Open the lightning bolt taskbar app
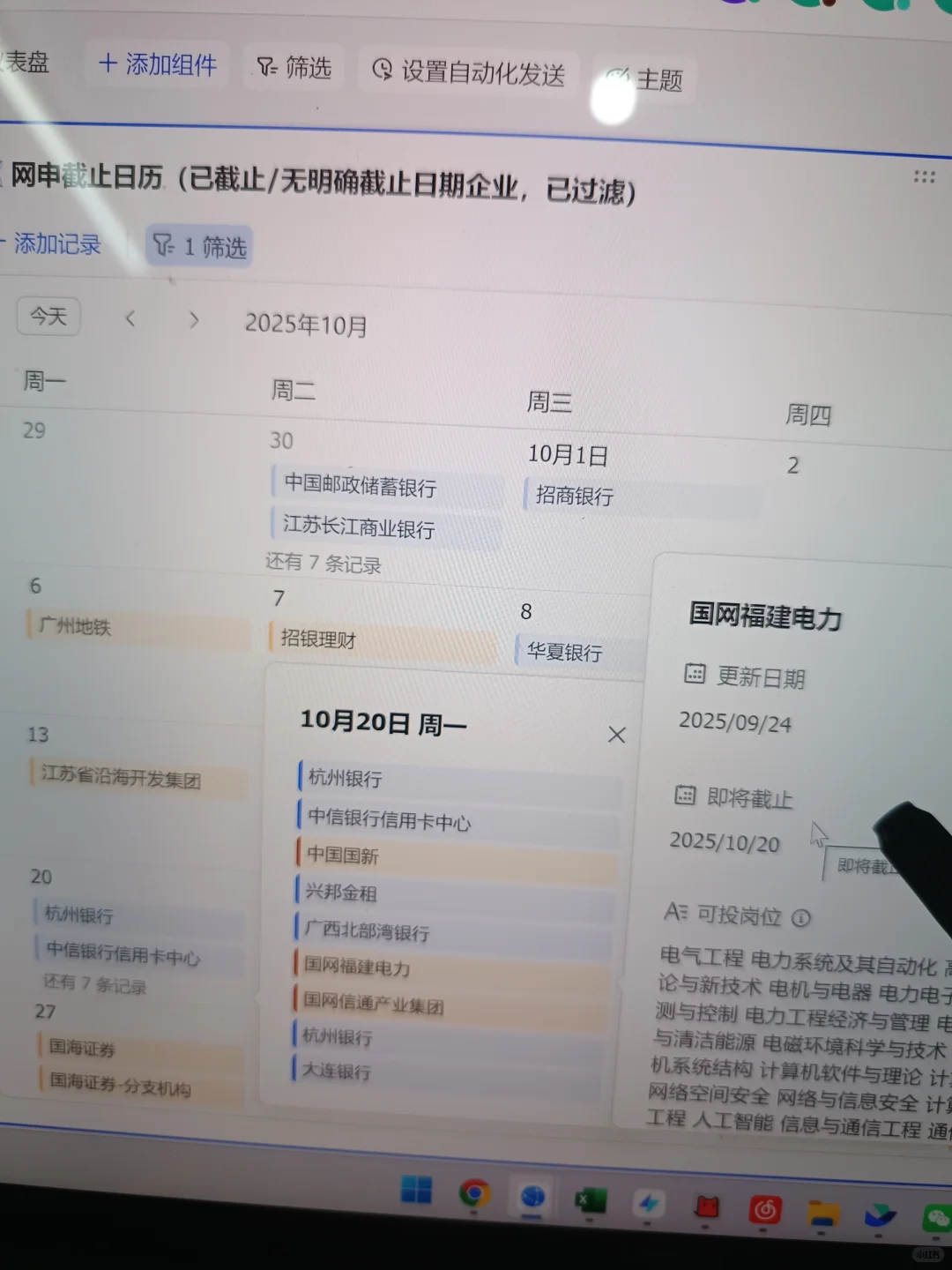 click(649, 1204)
